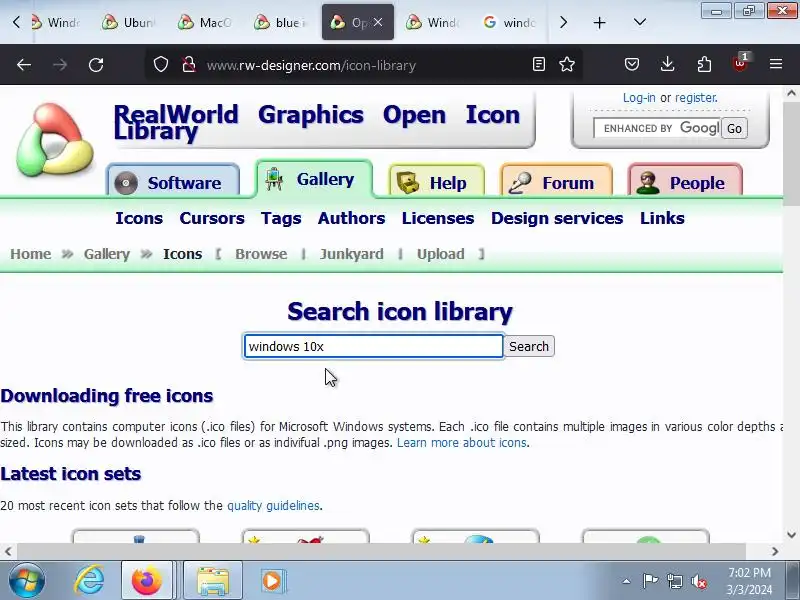Open the Firefox hamburger application menu

776,64
